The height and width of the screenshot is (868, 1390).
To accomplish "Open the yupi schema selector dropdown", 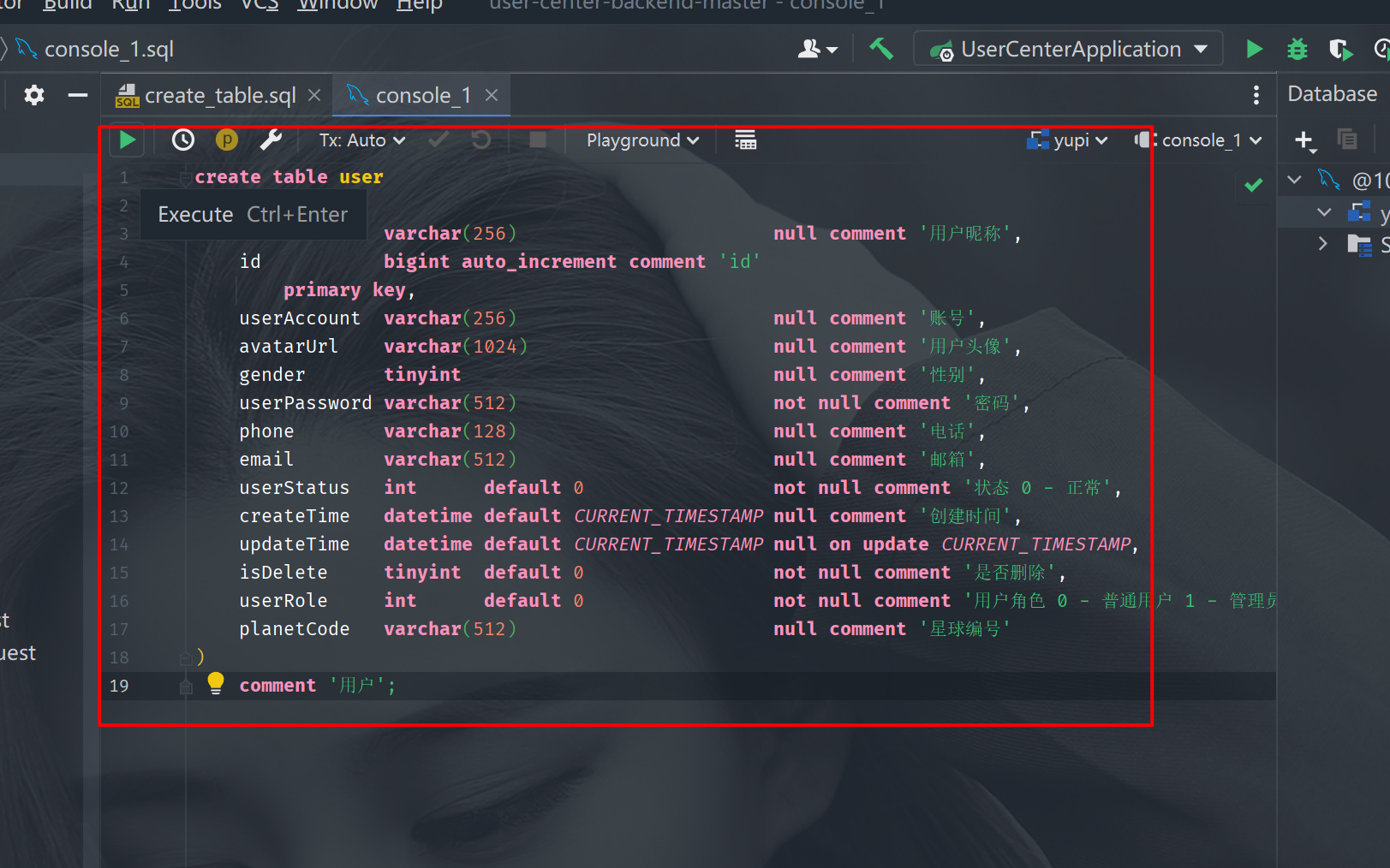I will click(1069, 140).
